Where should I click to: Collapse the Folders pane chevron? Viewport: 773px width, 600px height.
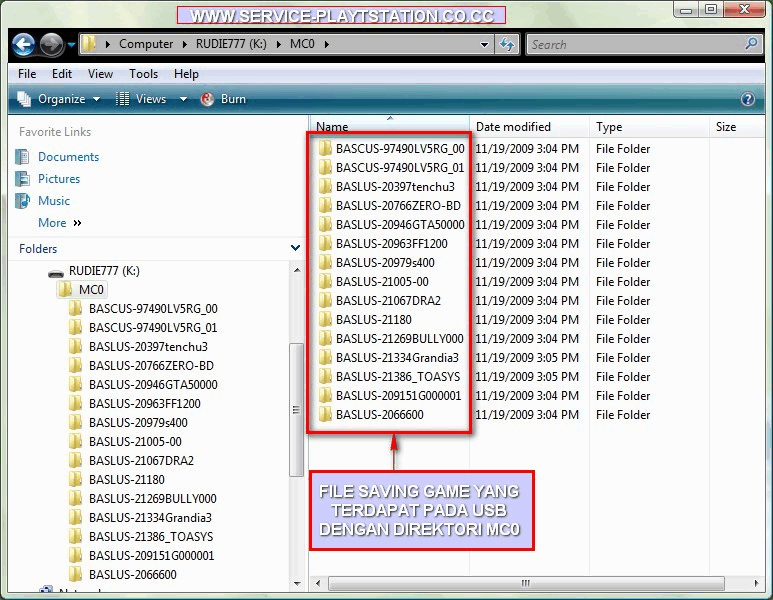coord(295,248)
